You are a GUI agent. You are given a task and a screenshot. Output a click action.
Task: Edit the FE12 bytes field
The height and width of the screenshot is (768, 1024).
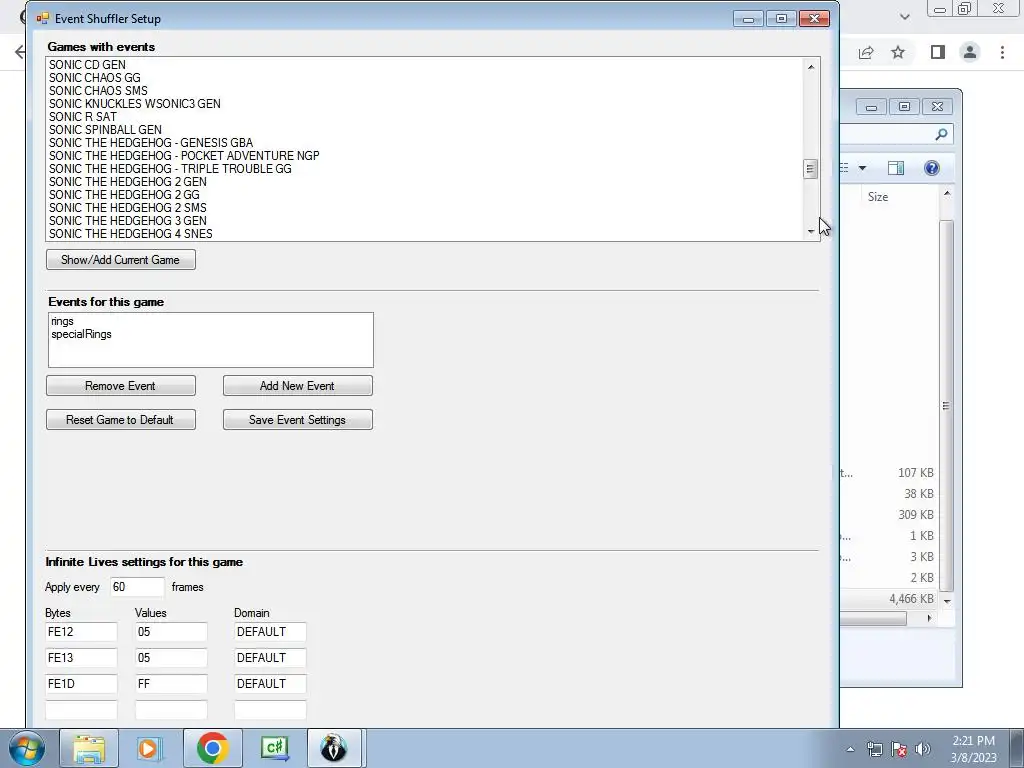coord(81,632)
